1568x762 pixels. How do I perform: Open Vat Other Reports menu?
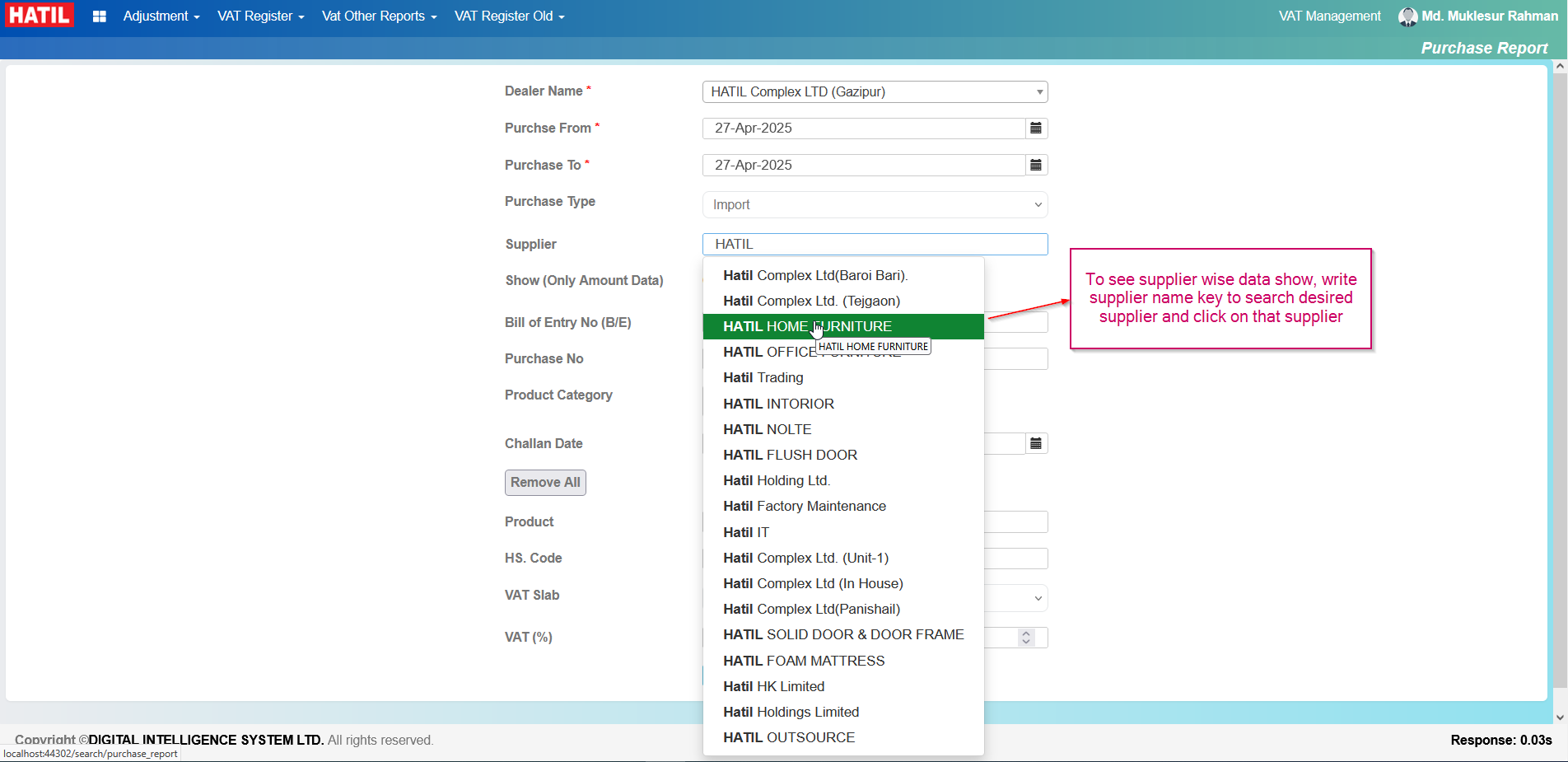pos(380,16)
